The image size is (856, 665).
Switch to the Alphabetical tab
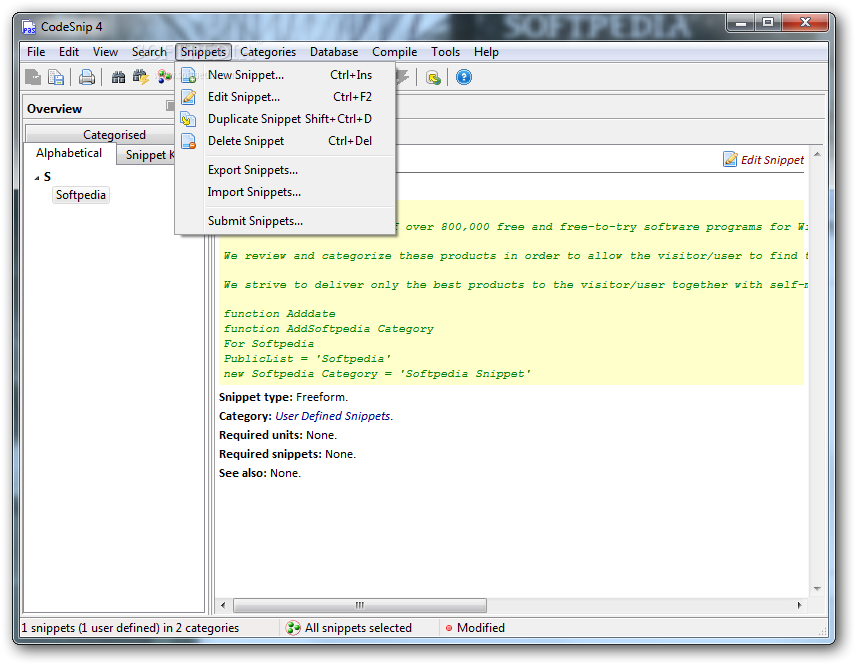(x=69, y=153)
